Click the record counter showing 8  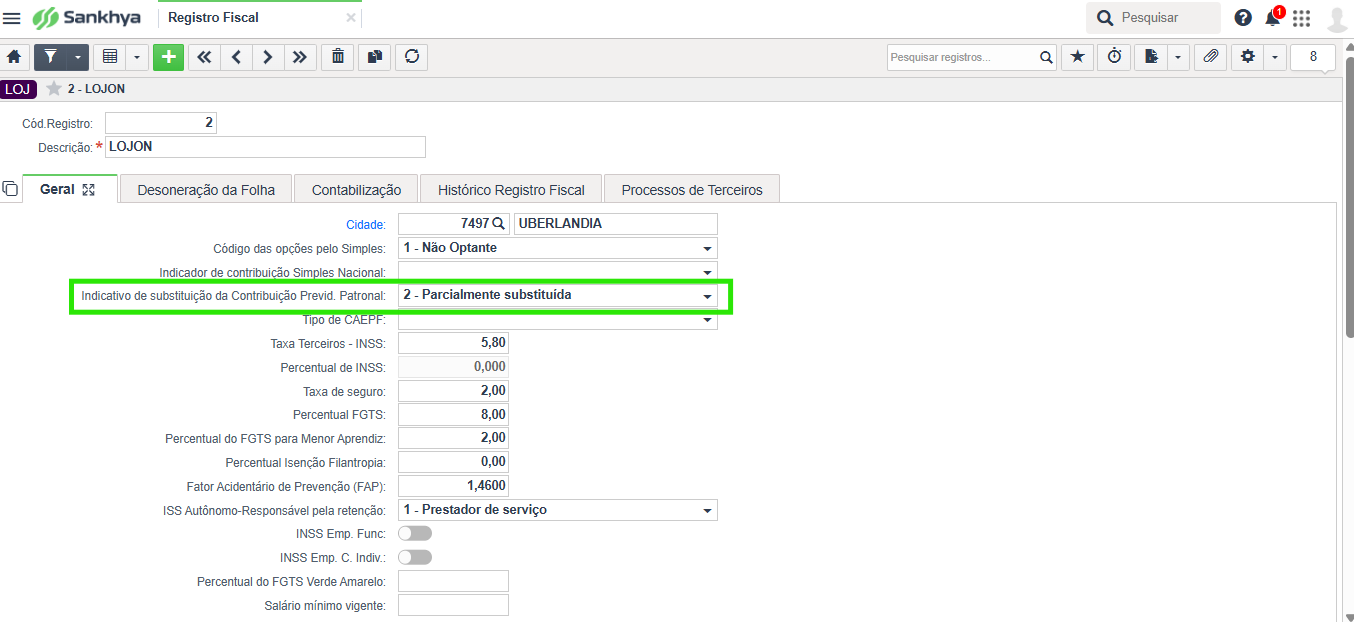point(1313,57)
